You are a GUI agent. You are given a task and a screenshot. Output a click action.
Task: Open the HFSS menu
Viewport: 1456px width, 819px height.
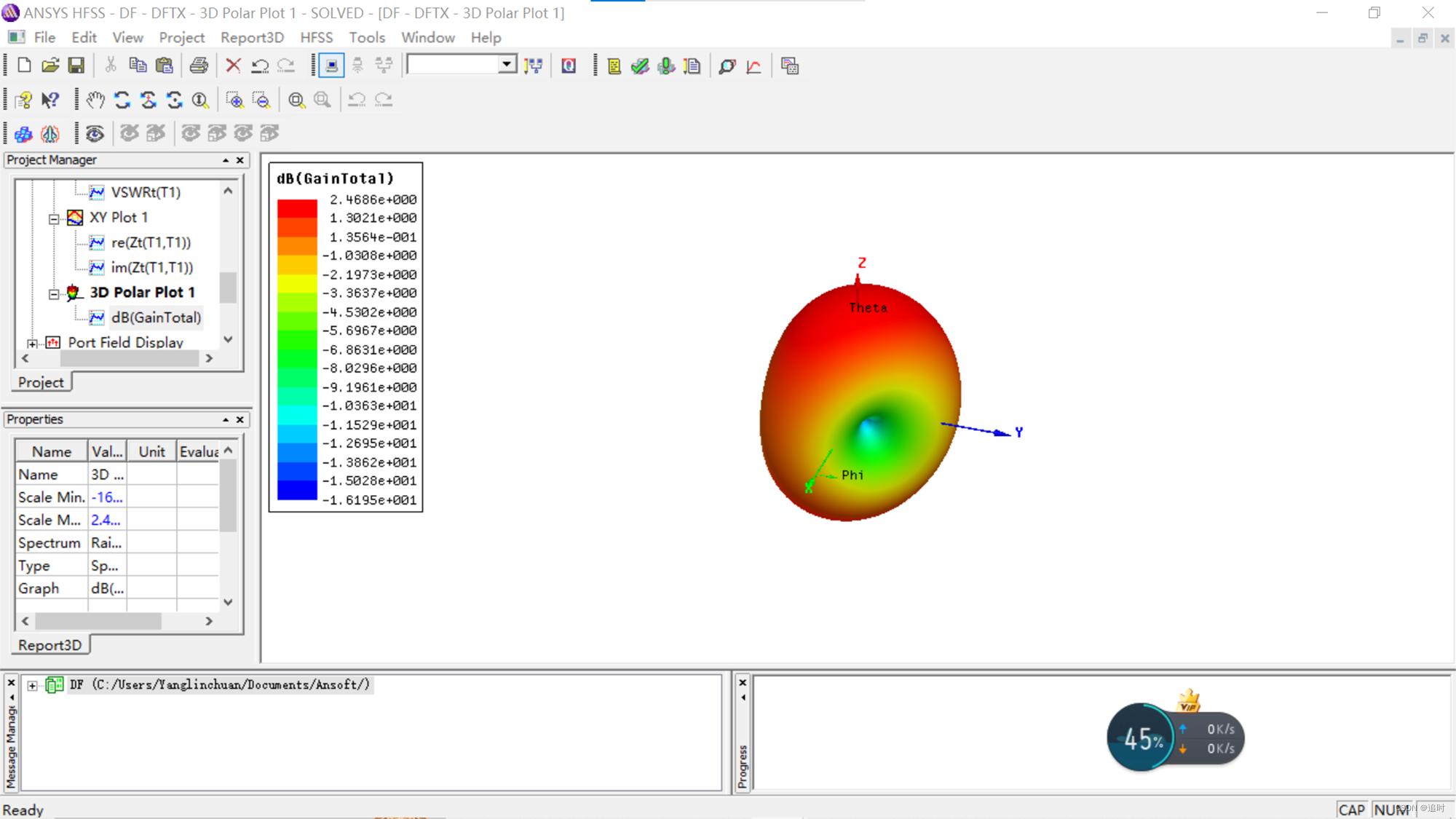[316, 37]
